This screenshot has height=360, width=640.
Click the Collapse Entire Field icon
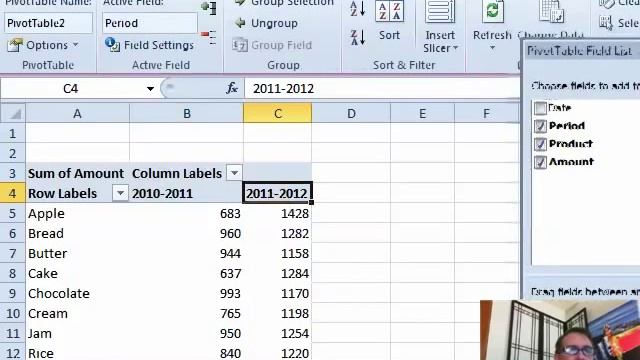(x=209, y=37)
